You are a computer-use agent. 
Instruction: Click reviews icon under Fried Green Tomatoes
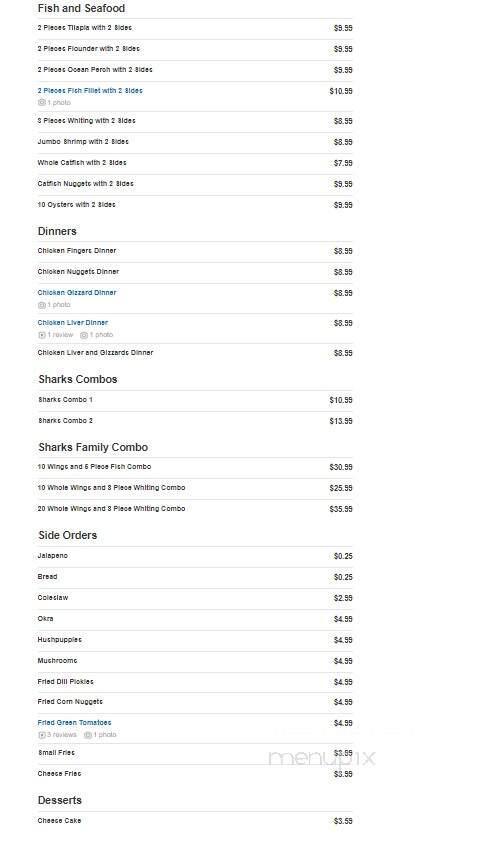(x=41, y=735)
